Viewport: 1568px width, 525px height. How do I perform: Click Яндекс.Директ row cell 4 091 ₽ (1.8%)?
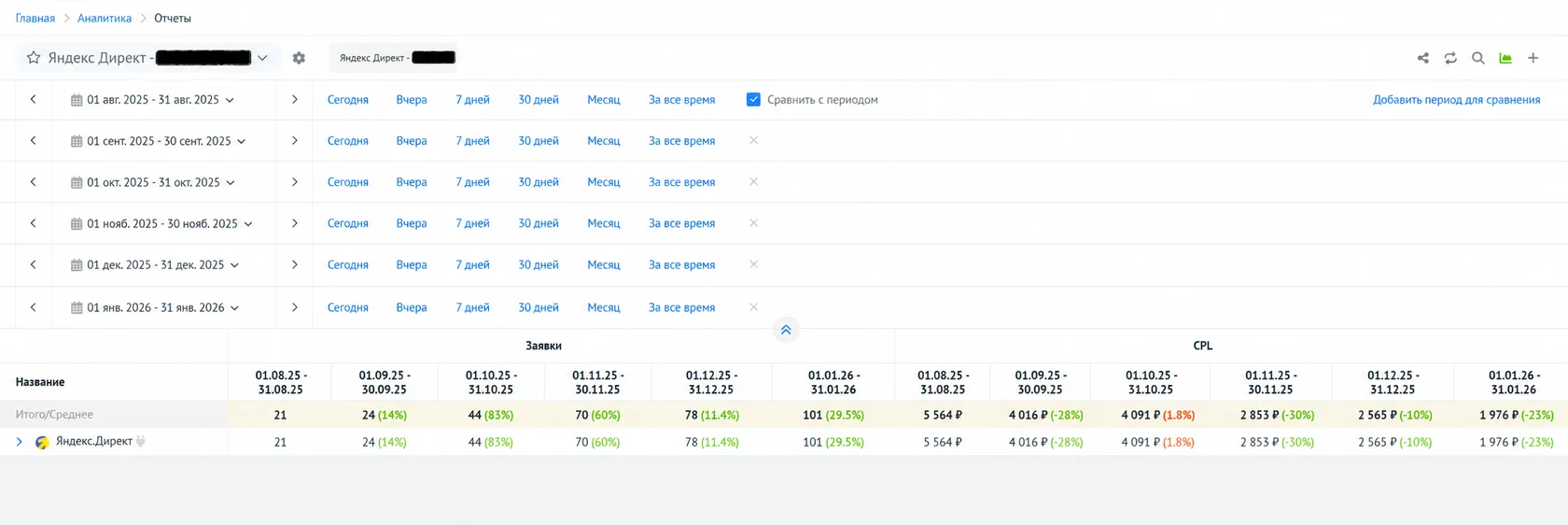[1158, 442]
